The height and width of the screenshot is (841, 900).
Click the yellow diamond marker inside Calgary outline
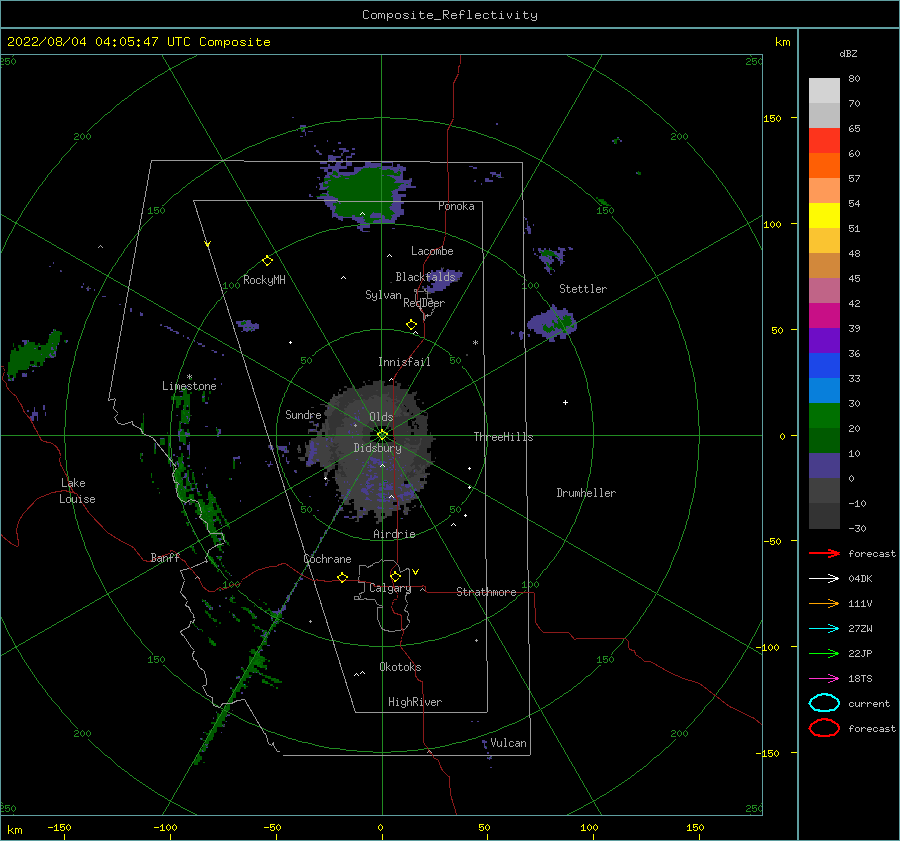tap(395, 576)
